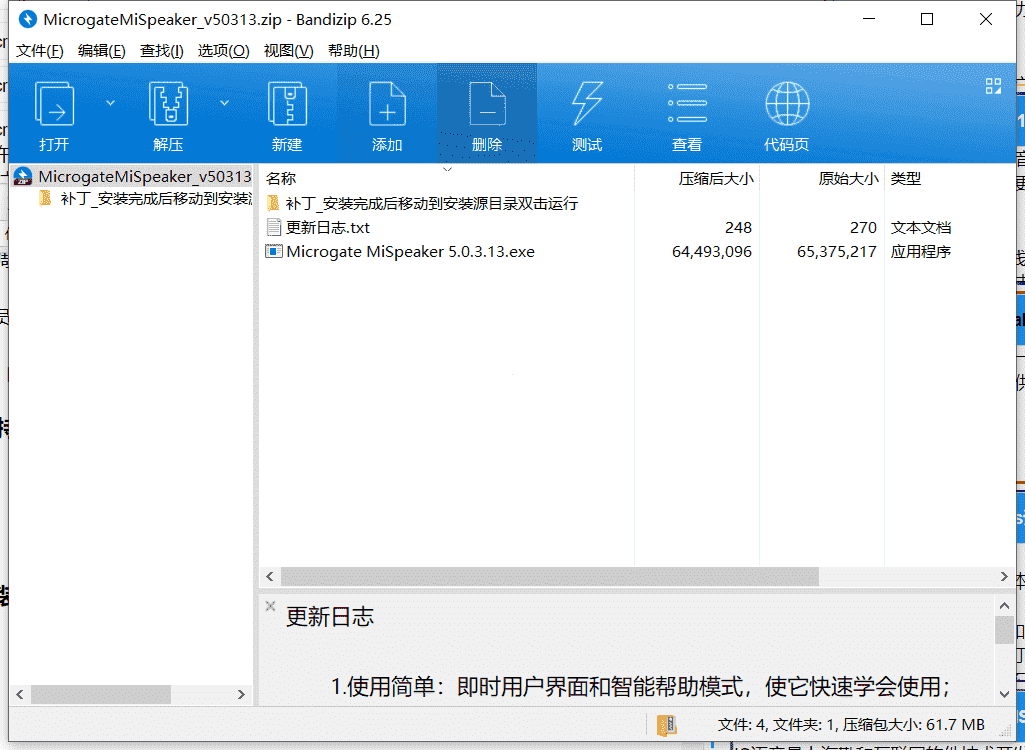Screen dimensions: 1025x750
Task: Click compressed size 64,493,096 cell
Action: (712, 252)
